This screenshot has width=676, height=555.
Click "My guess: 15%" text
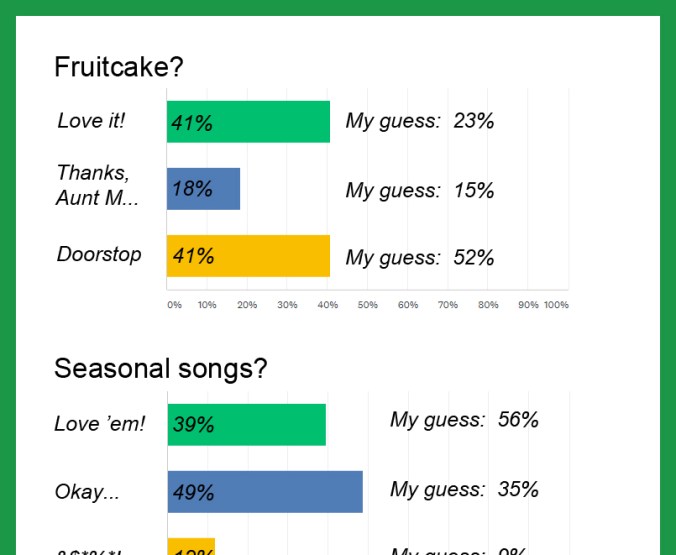(420, 190)
